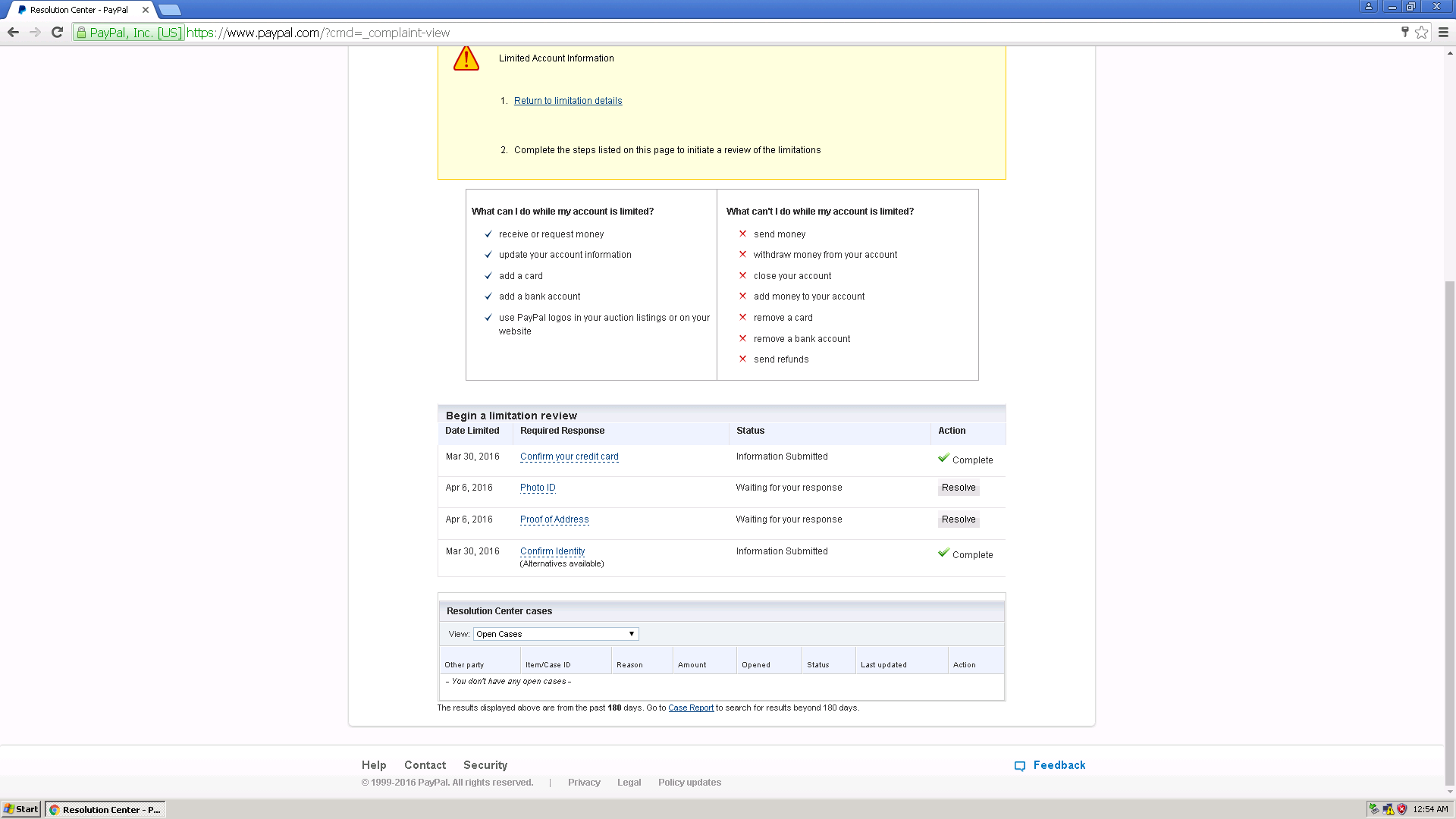Switch to Resolution Center PayPal tab
This screenshot has height=819, width=1456.
[80, 10]
